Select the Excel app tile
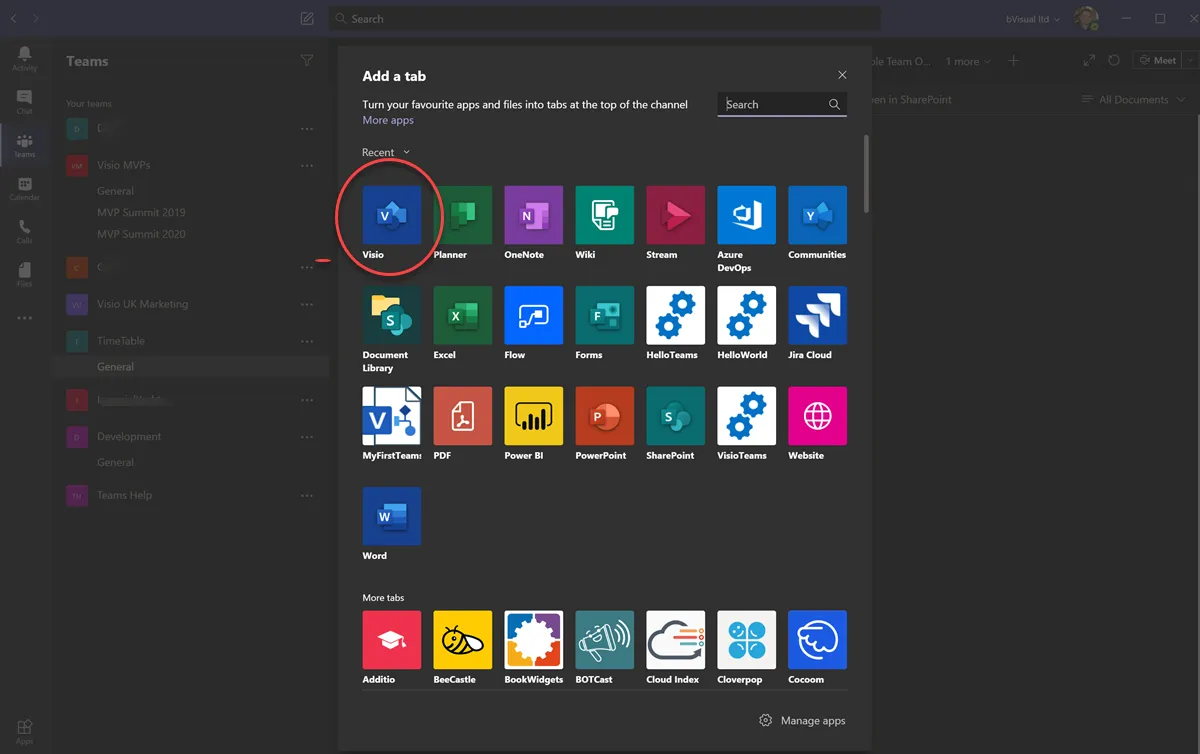 (462, 316)
